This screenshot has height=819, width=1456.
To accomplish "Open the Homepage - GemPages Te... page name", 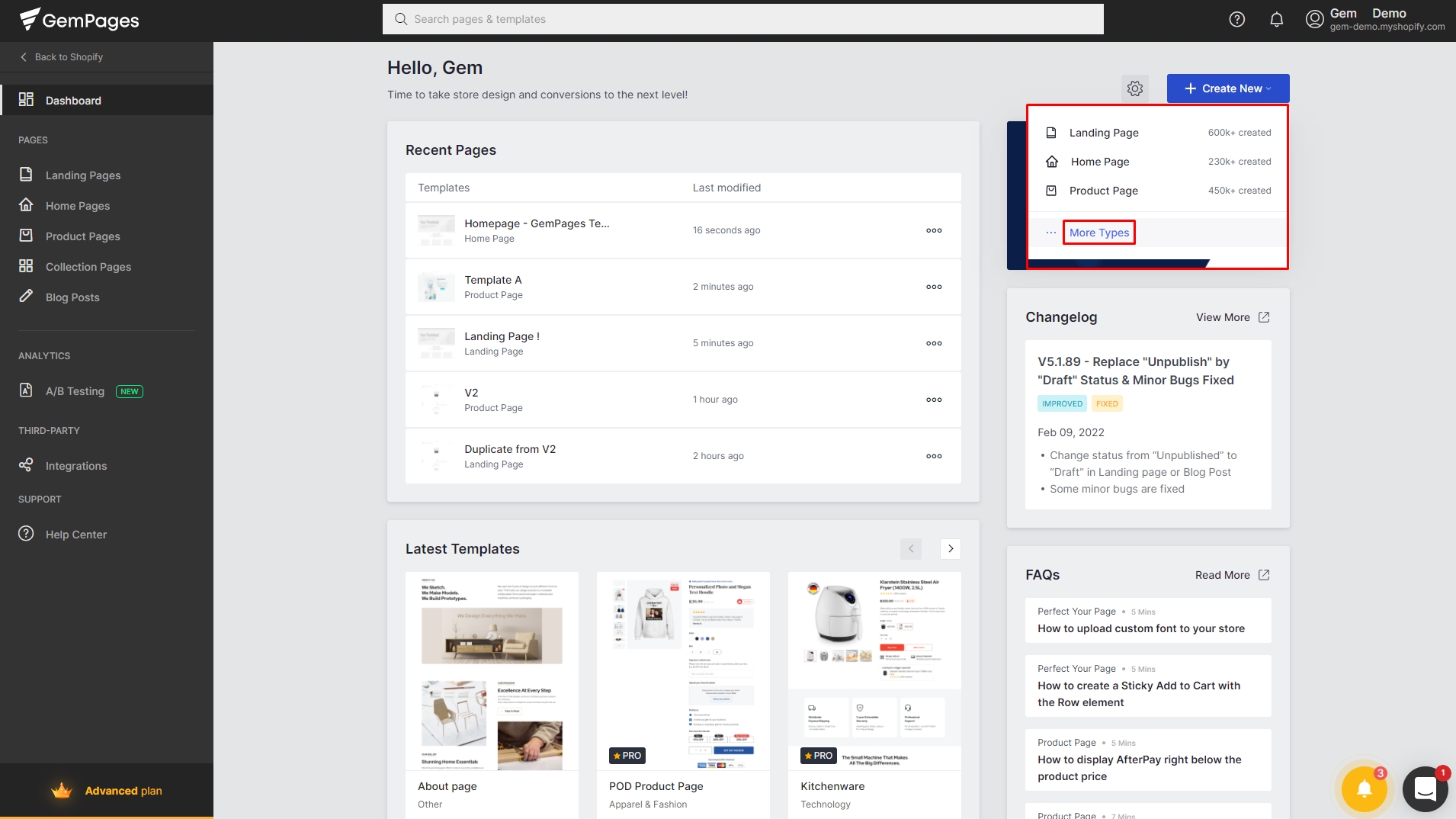I will 537,223.
